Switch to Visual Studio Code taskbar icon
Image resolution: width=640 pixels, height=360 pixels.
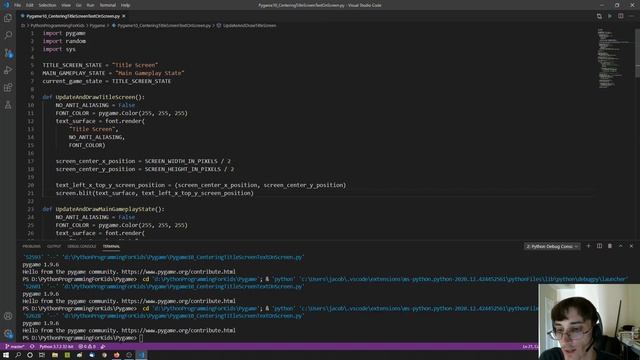pyautogui.click(x=141, y=355)
